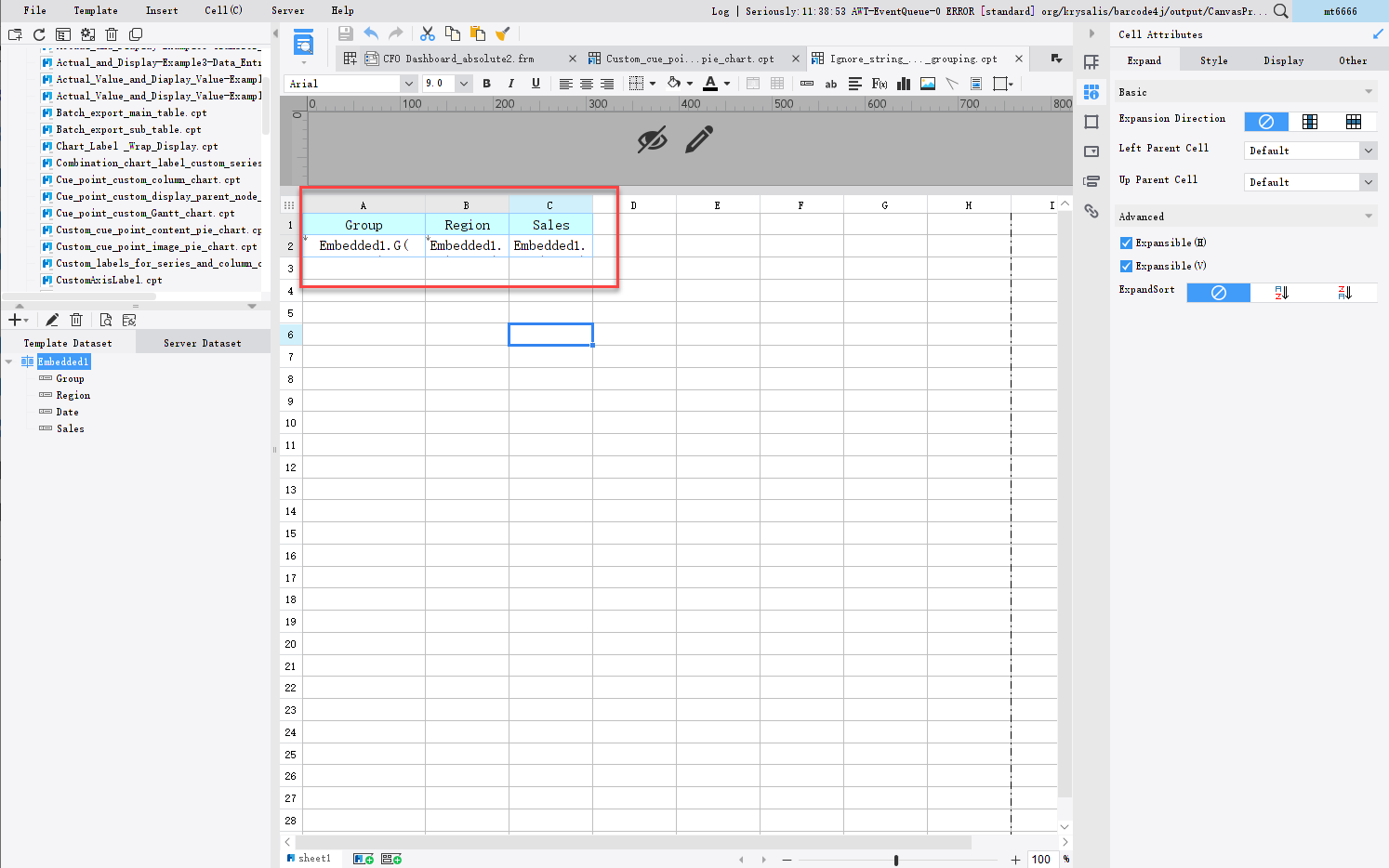Click the preview dataset icon
This screenshot has width=1389, height=868.
(106, 320)
